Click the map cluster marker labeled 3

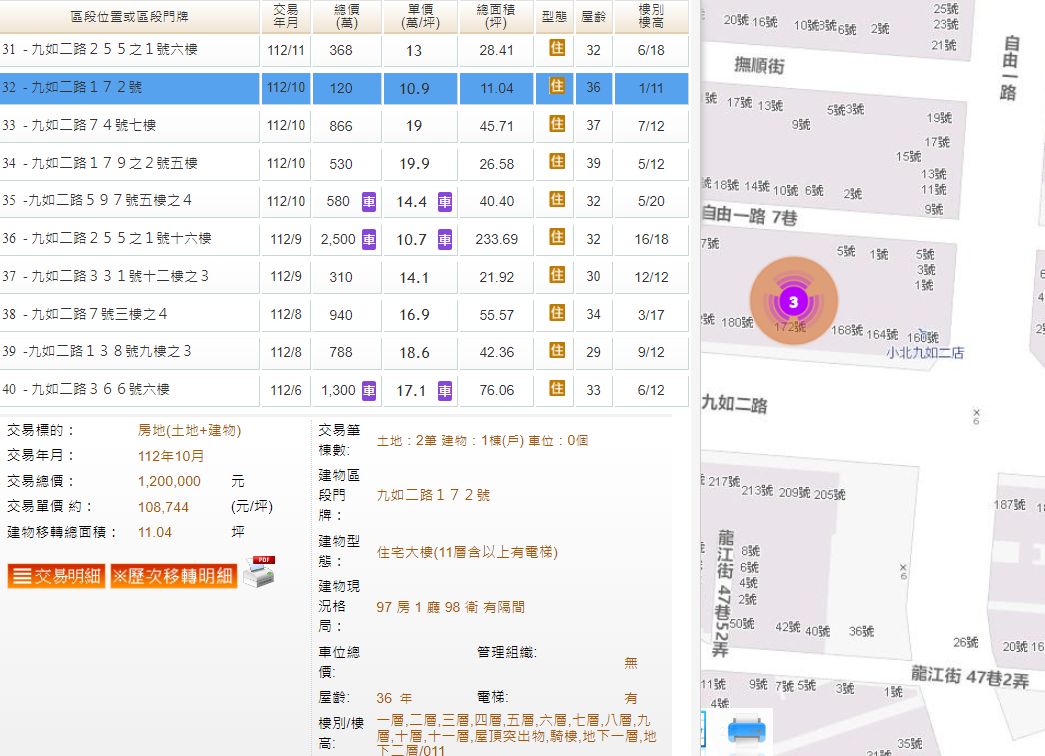pyautogui.click(x=793, y=301)
